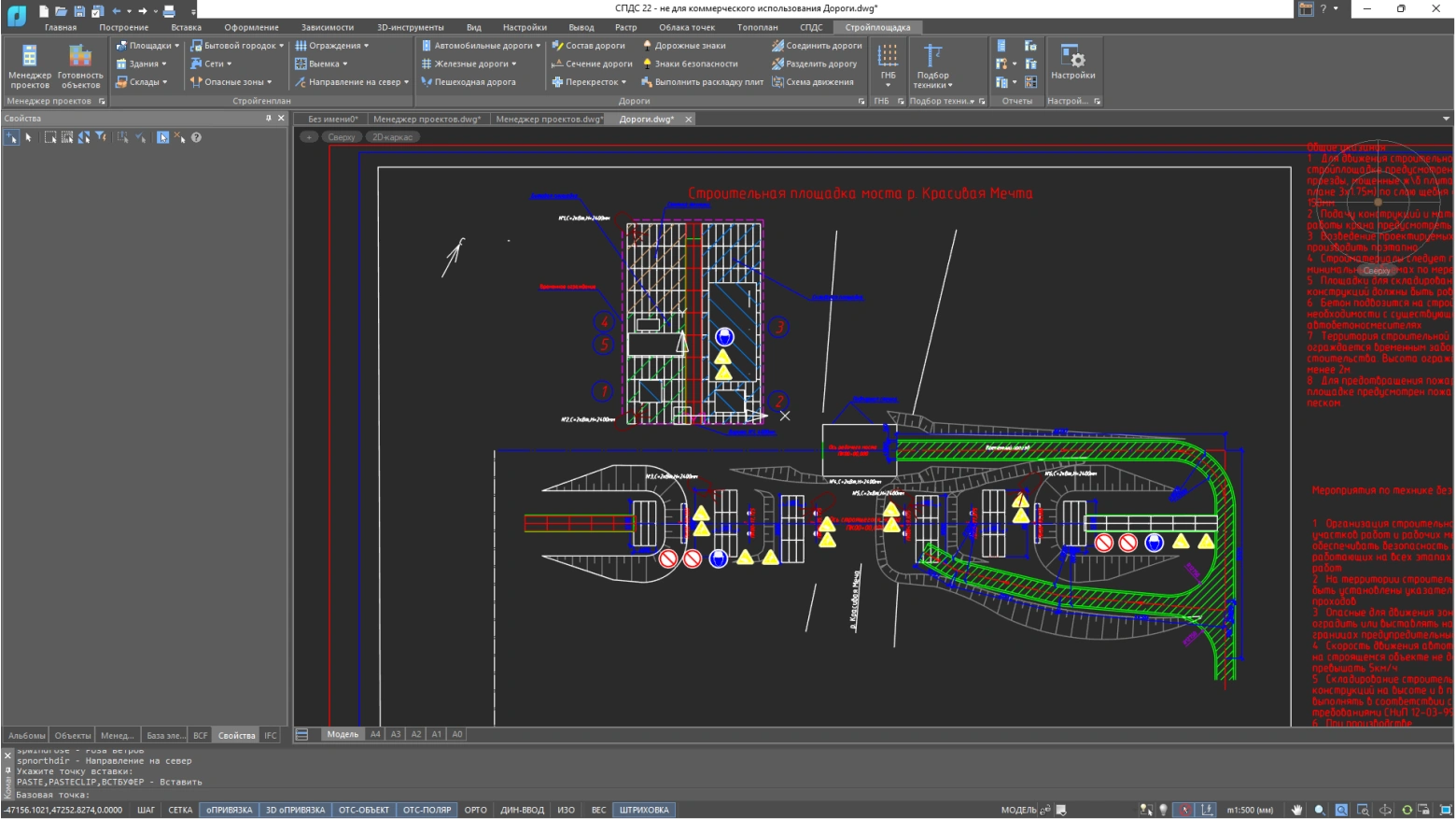The height and width of the screenshot is (819, 1456).
Task: Open the Project Manager (Менеджер проектов) tool
Action: tap(30, 65)
